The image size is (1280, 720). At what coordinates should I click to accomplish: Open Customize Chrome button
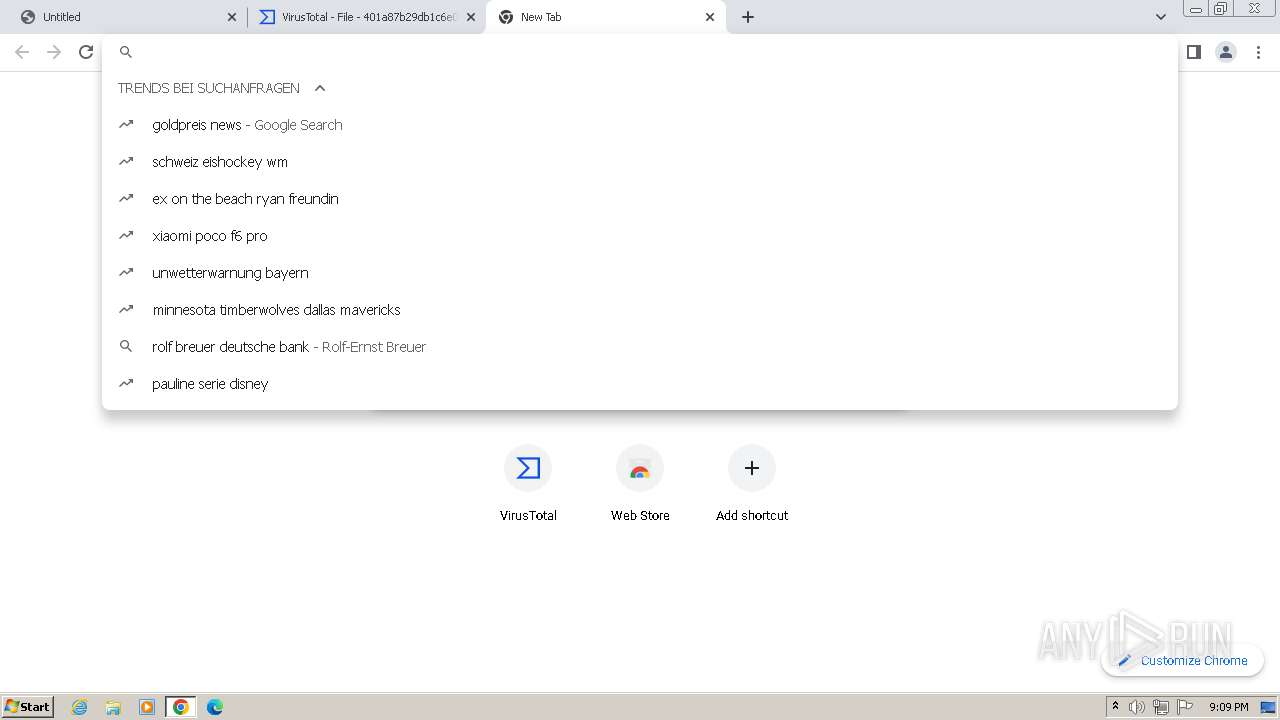pos(1183,660)
